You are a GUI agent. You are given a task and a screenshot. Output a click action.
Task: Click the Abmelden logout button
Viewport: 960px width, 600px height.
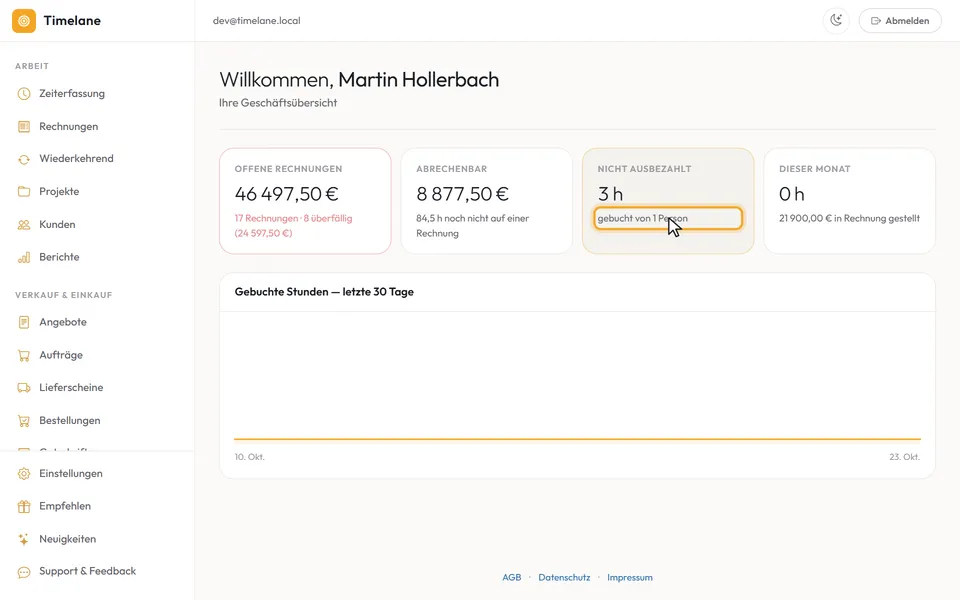tap(900, 21)
